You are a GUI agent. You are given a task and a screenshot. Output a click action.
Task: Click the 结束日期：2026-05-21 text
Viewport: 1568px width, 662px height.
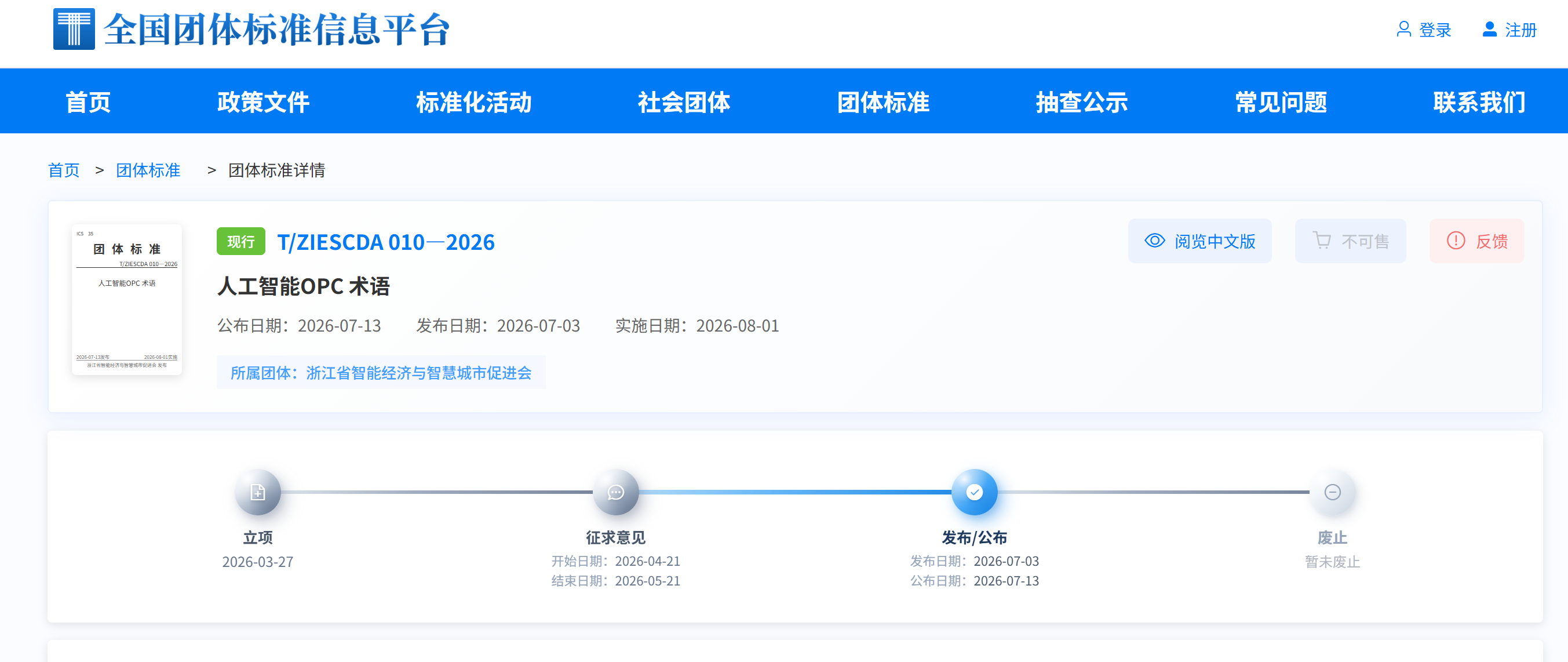615,581
